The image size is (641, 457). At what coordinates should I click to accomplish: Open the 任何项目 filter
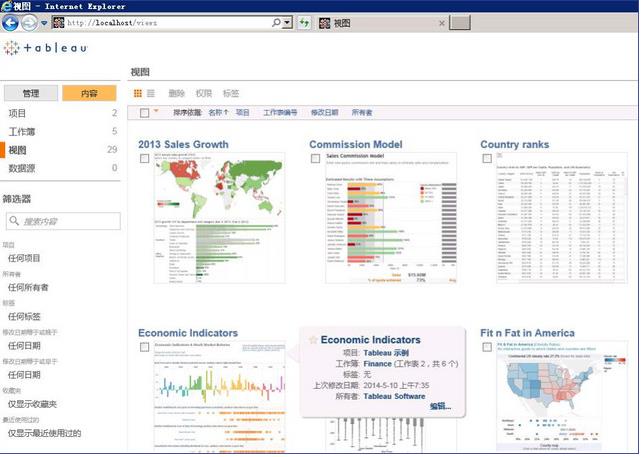pos(24,258)
